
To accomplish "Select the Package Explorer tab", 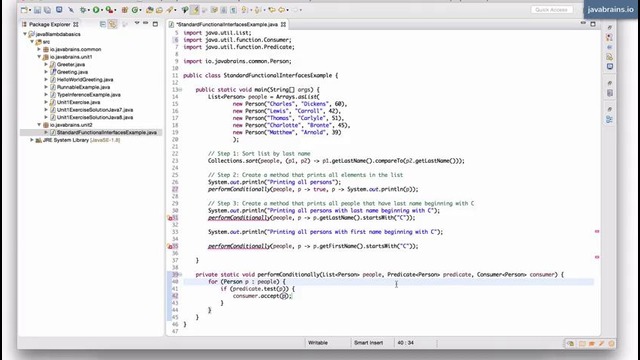I will coord(49,24).
